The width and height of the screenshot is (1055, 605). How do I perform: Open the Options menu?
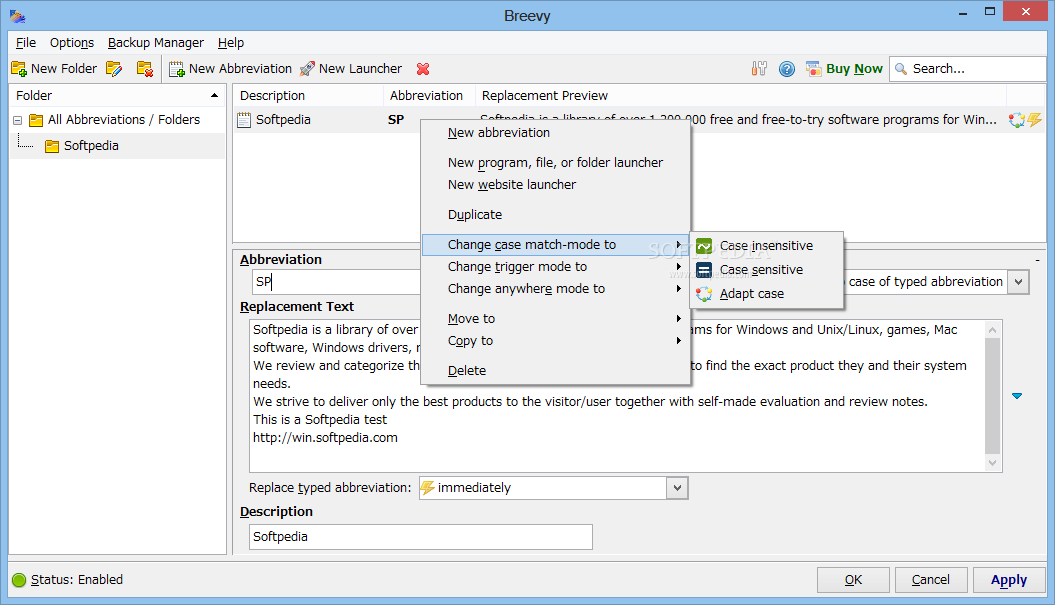coord(72,42)
